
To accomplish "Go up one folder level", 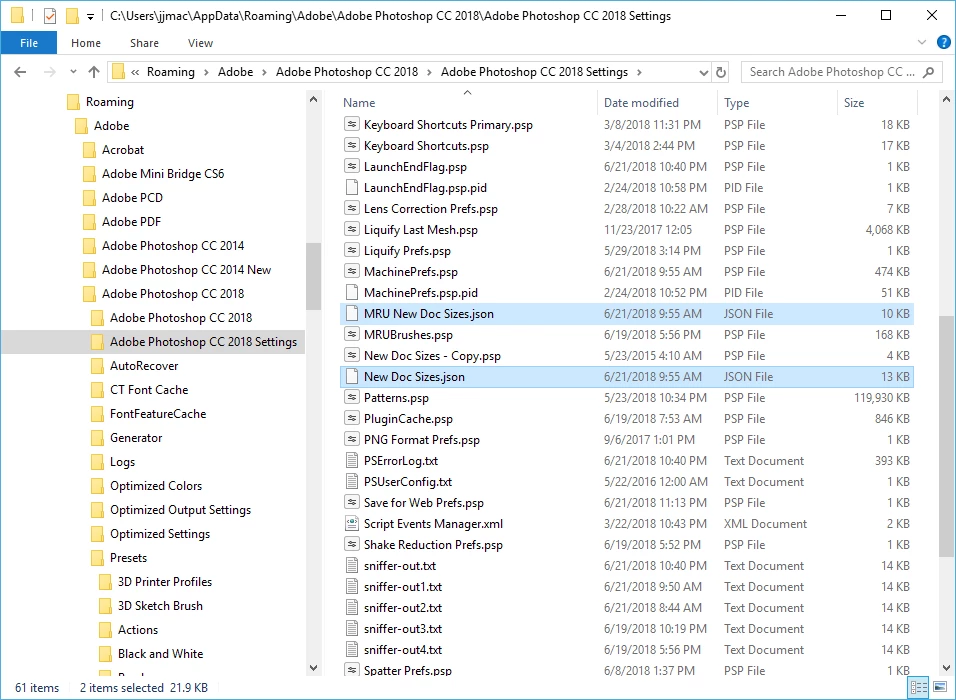I will point(93,72).
